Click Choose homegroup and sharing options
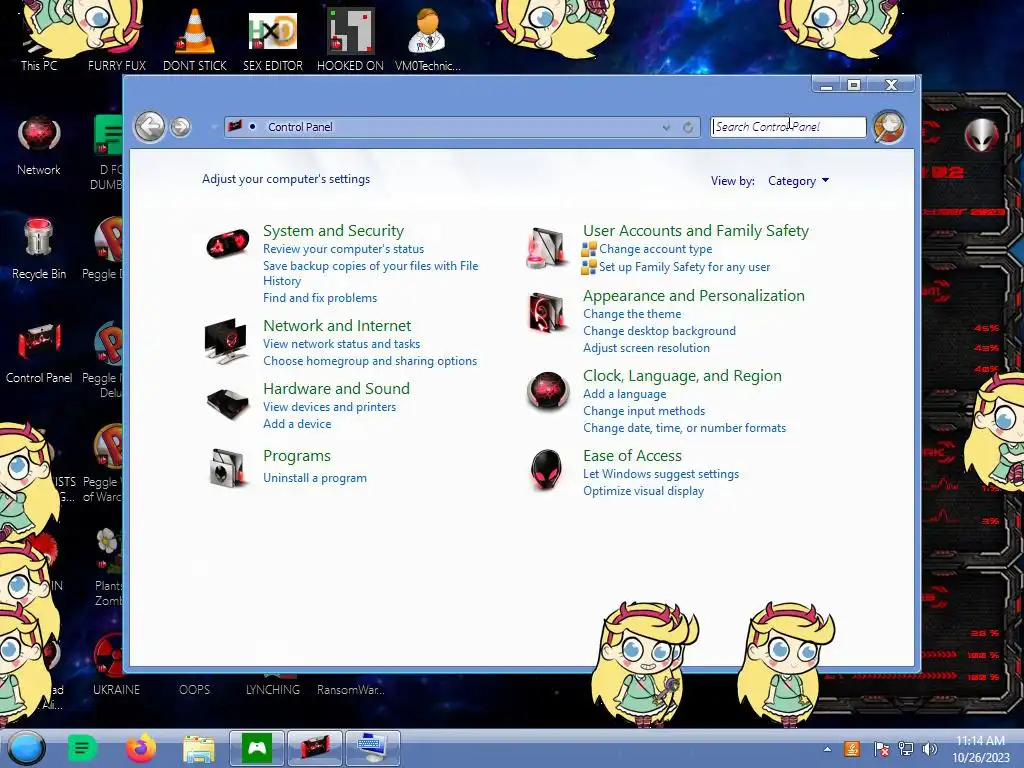This screenshot has height=768, width=1024. click(x=370, y=360)
